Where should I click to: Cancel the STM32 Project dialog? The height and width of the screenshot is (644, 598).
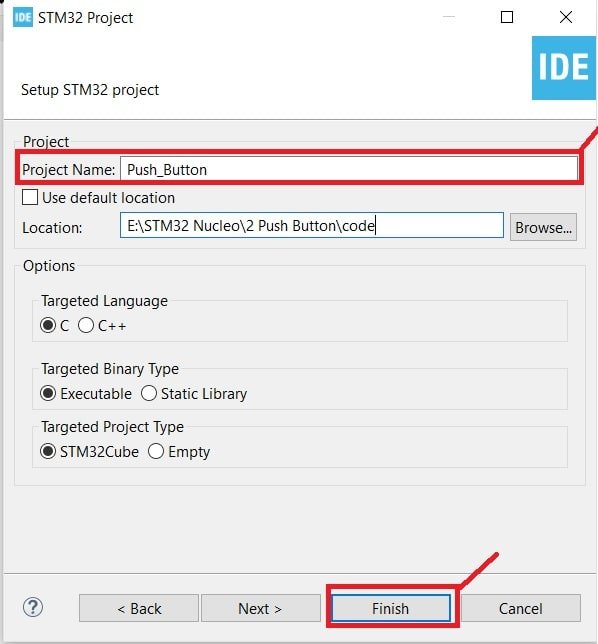click(x=521, y=608)
